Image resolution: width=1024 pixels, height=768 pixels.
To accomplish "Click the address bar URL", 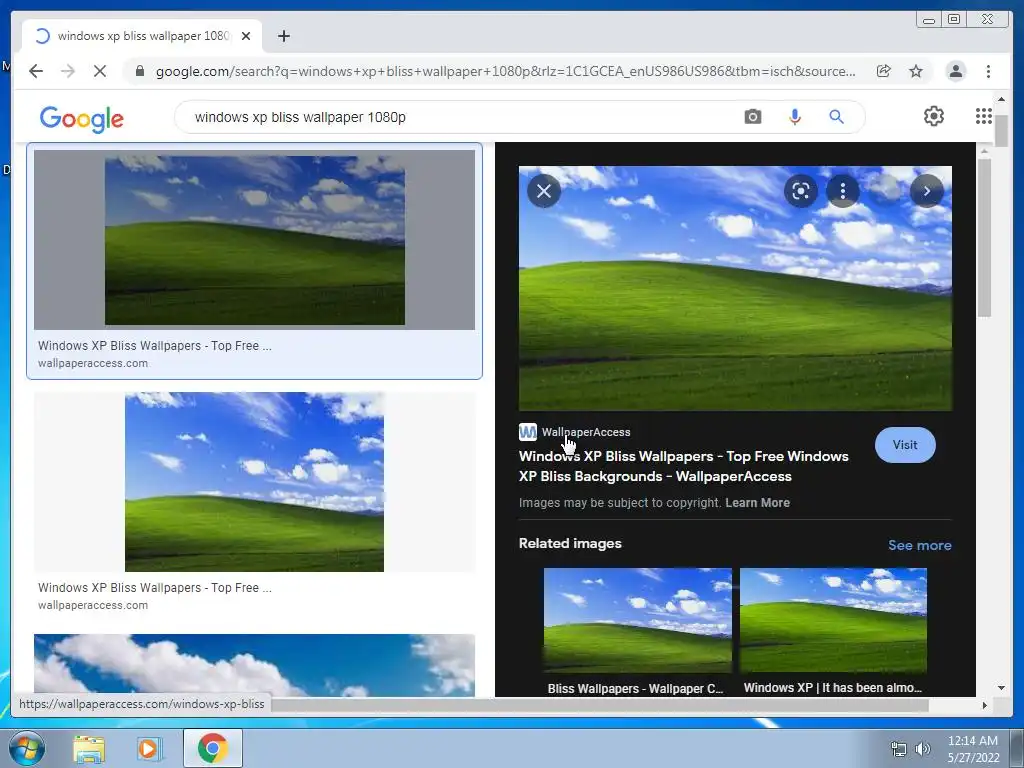I will pyautogui.click(x=505, y=71).
